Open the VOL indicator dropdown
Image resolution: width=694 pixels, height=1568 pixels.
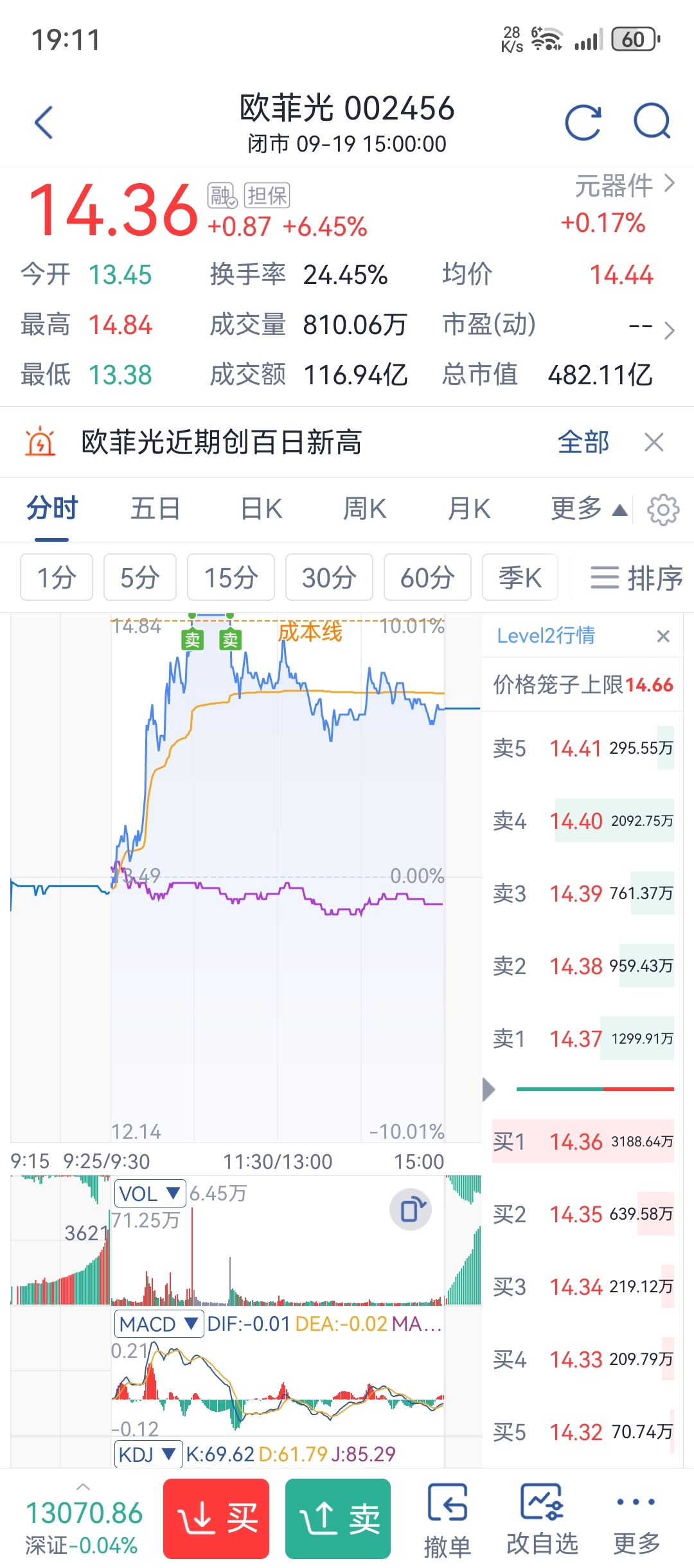click(x=150, y=1194)
